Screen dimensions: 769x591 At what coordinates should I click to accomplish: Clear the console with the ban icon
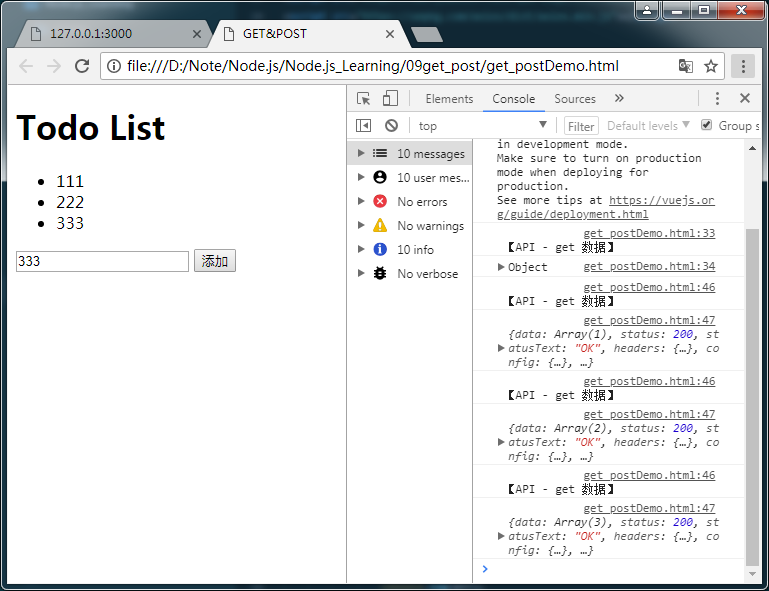pyautogui.click(x=391, y=126)
